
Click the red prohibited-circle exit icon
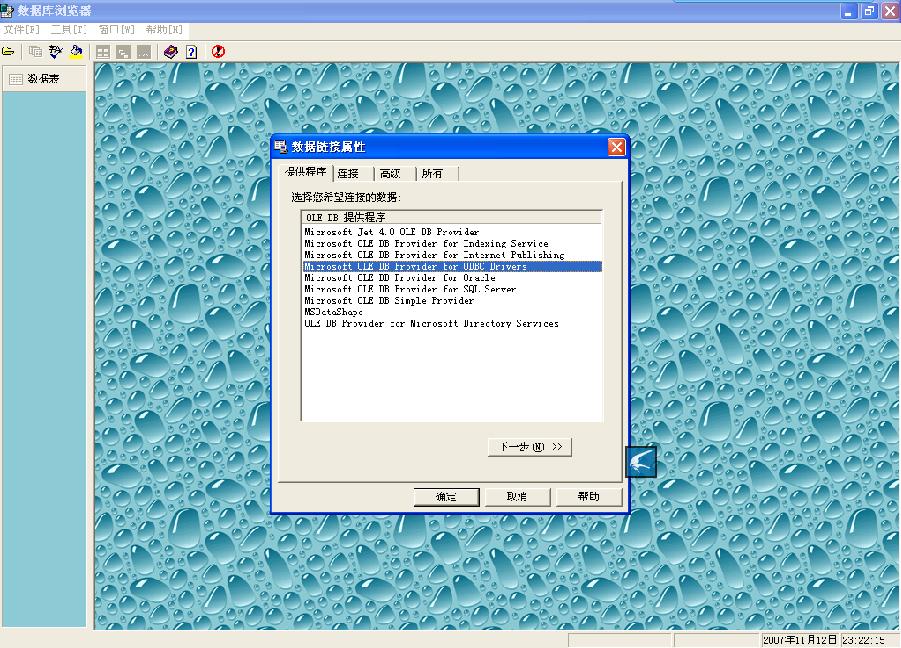click(218, 51)
